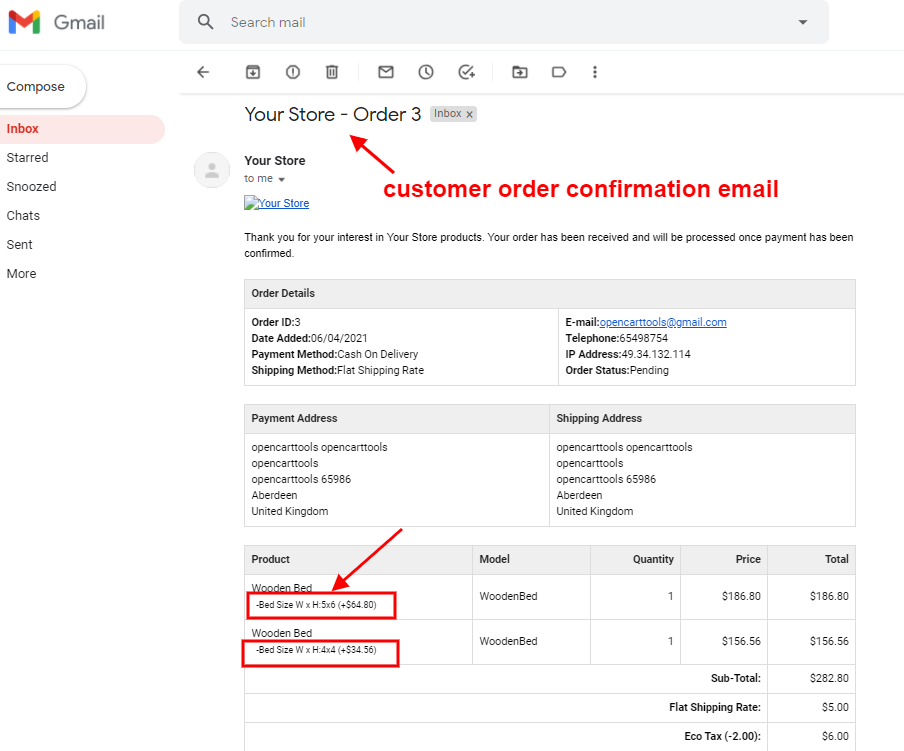
Task: Click into the Search mail field
Action: [500, 22]
